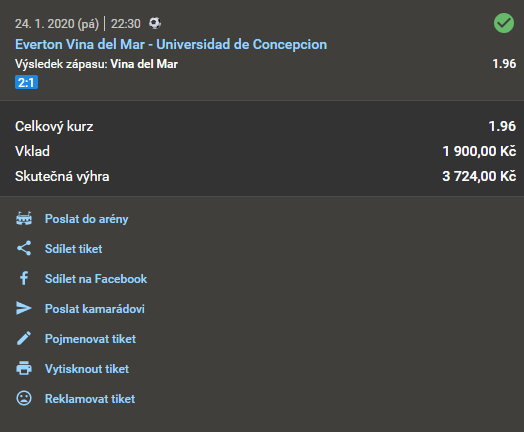Viewport: 524px width, 432px height.
Task: Click the share icon next to Sdílet tiket
Action: (x=24, y=248)
